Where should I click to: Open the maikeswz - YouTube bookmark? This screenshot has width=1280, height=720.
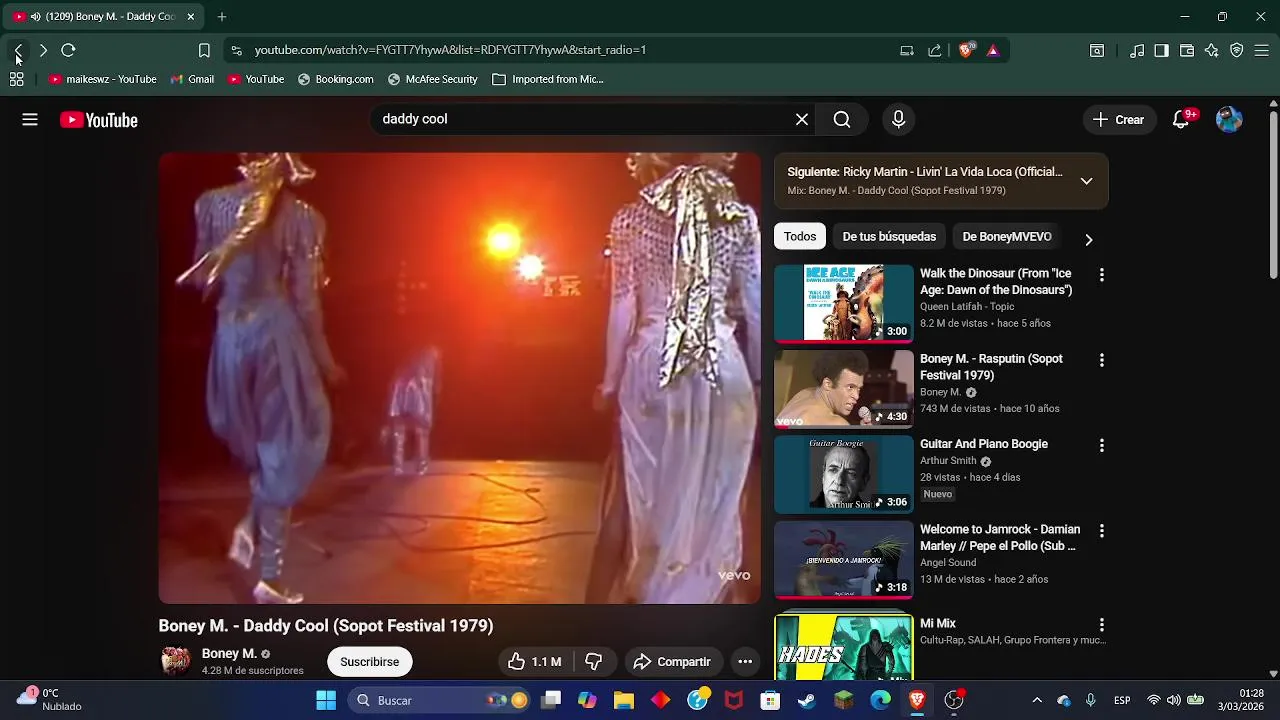point(103,79)
